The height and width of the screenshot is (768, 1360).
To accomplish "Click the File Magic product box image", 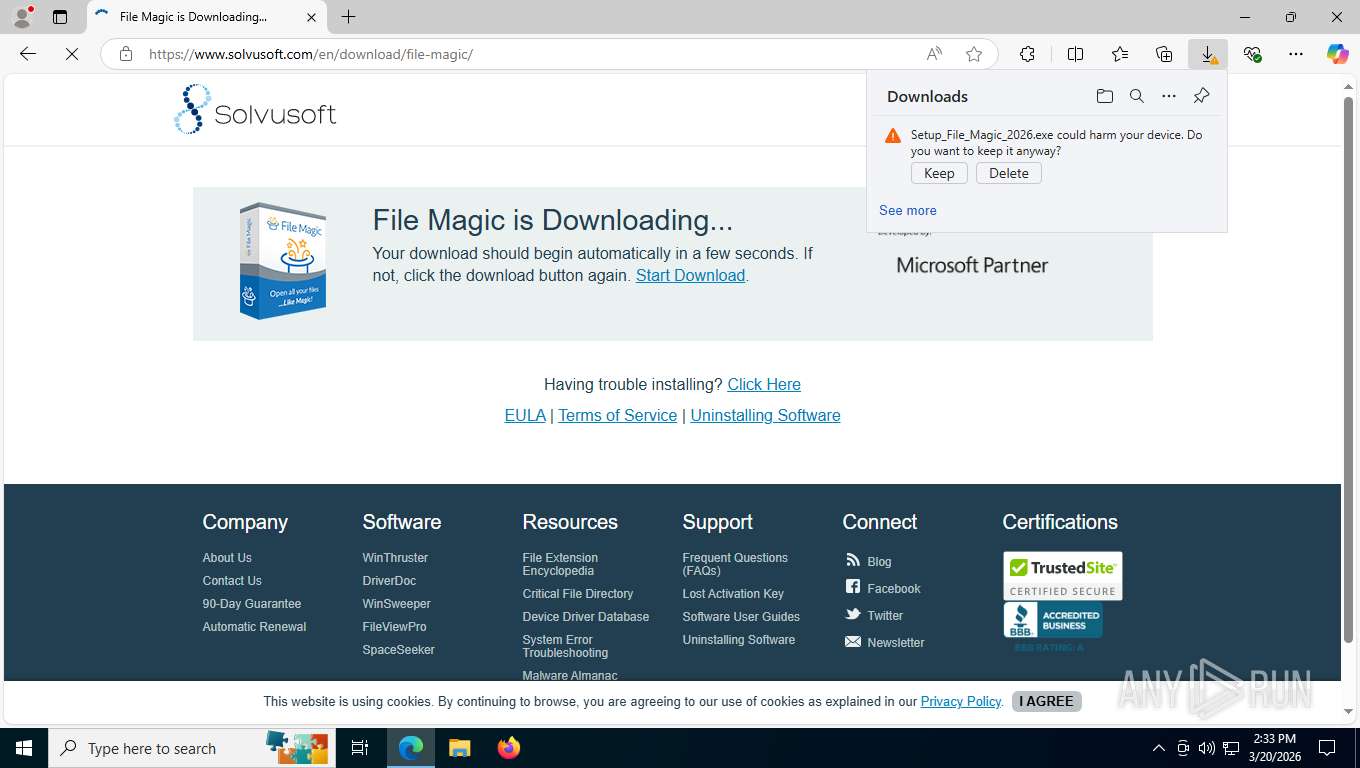I will [x=283, y=261].
